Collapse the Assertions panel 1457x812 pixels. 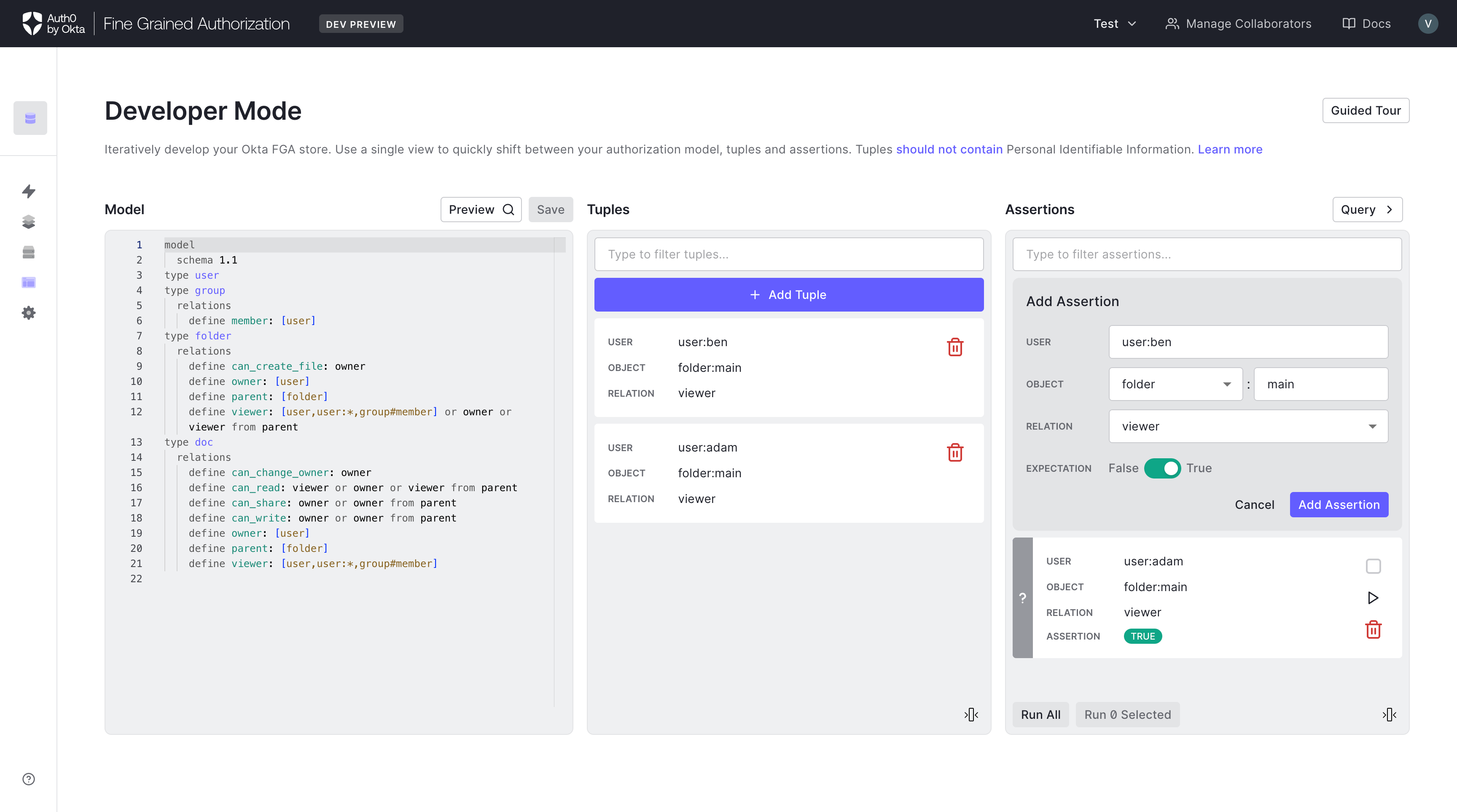(1389, 714)
